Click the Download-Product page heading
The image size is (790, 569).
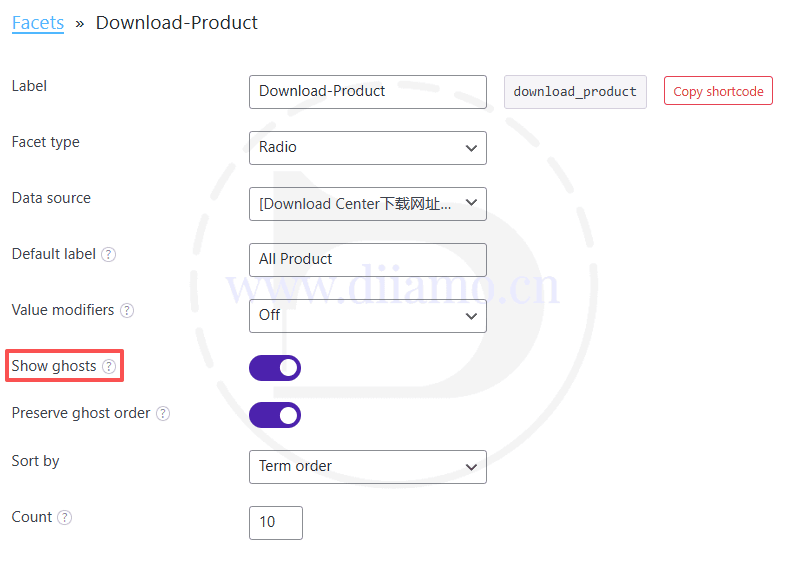click(177, 22)
